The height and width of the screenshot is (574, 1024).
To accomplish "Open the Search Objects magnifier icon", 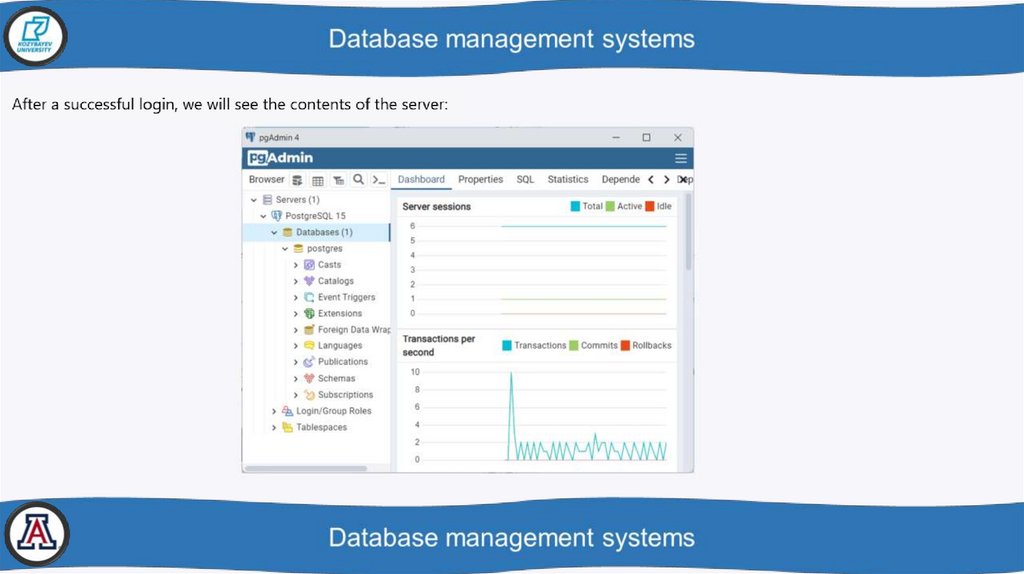I will (x=358, y=180).
